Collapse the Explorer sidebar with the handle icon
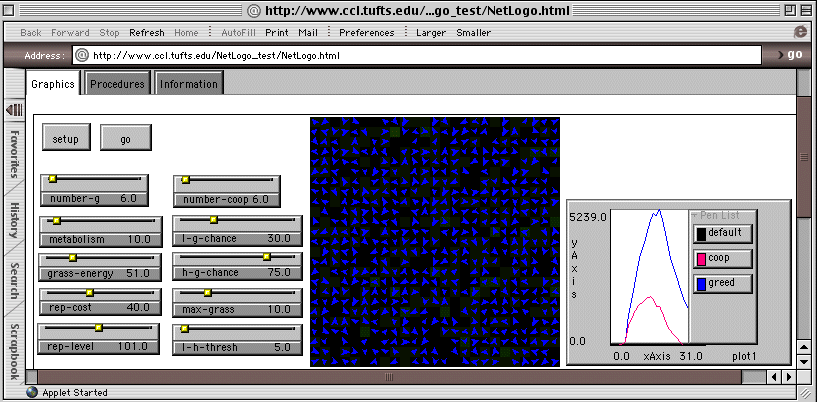This screenshot has height=402, width=817. click(x=14, y=108)
